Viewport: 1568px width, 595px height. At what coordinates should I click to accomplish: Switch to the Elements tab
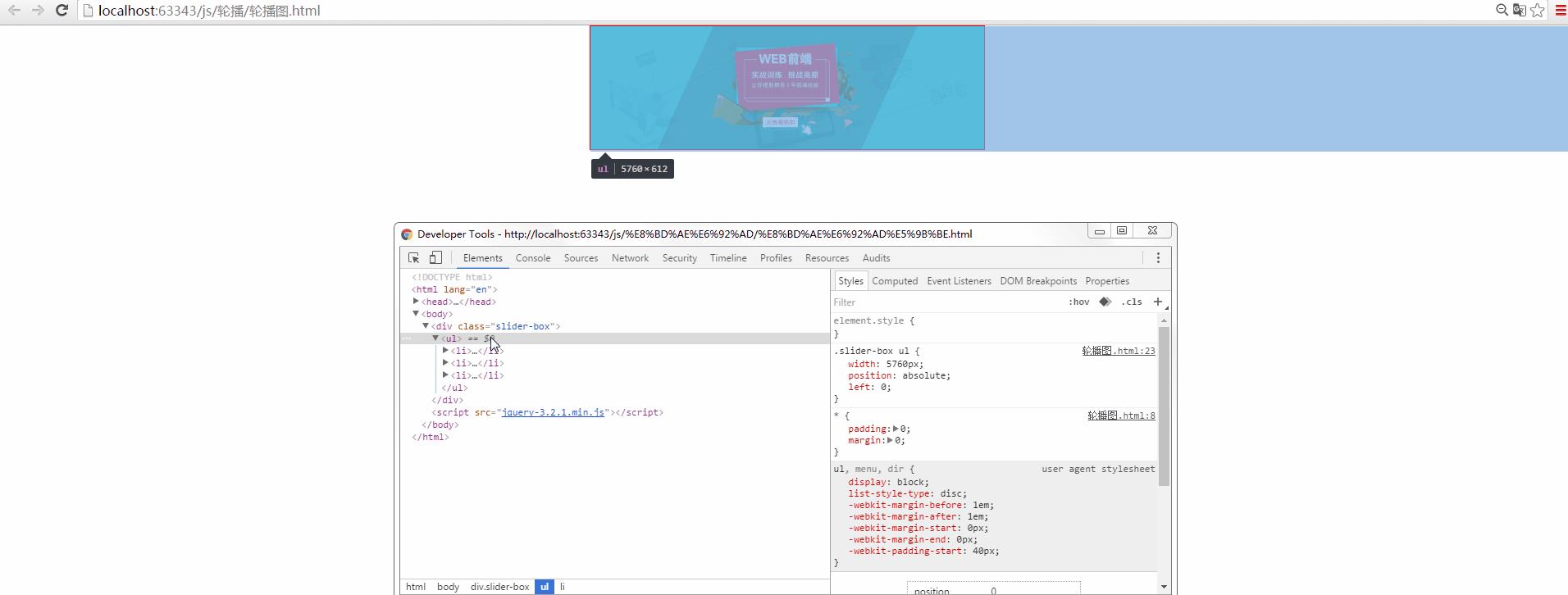(482, 257)
